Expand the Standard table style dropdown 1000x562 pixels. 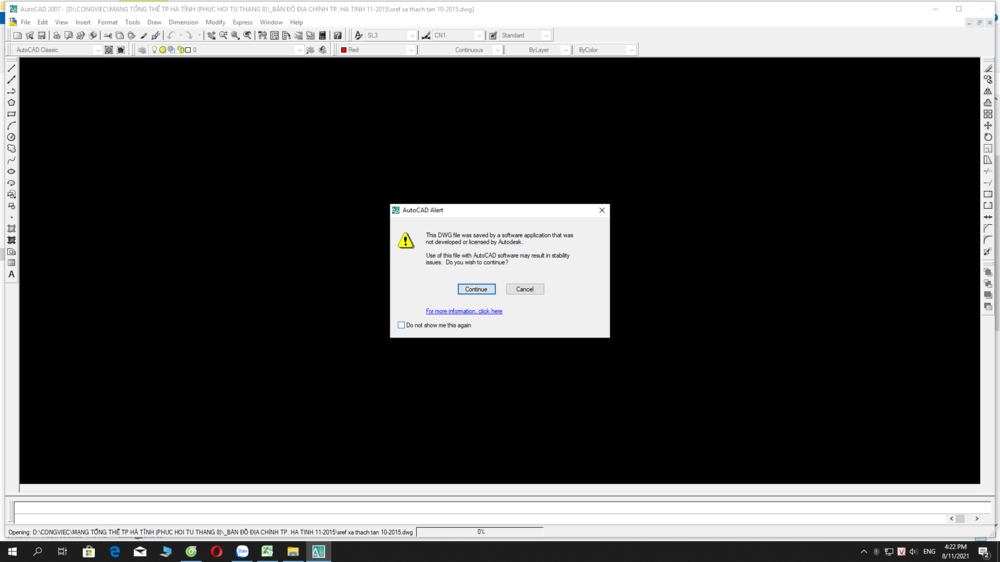pos(546,36)
